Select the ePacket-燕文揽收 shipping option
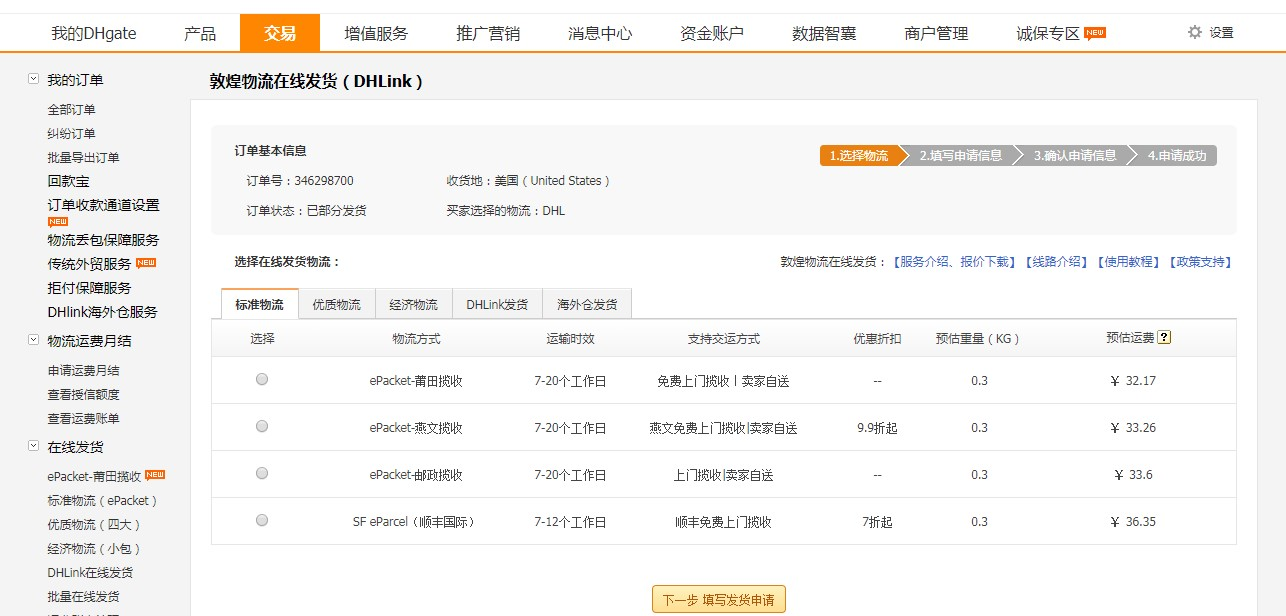This screenshot has height=616, width=1286. click(262, 426)
